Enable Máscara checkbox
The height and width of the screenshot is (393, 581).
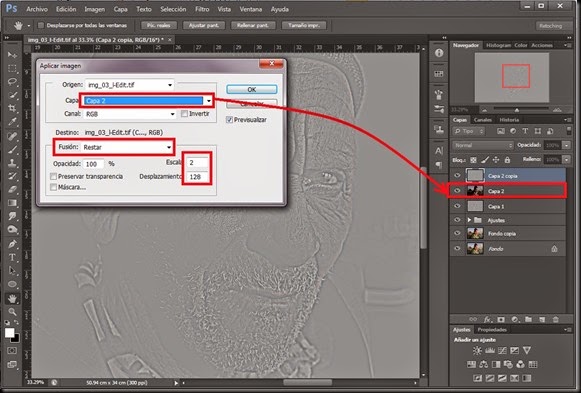(x=54, y=187)
